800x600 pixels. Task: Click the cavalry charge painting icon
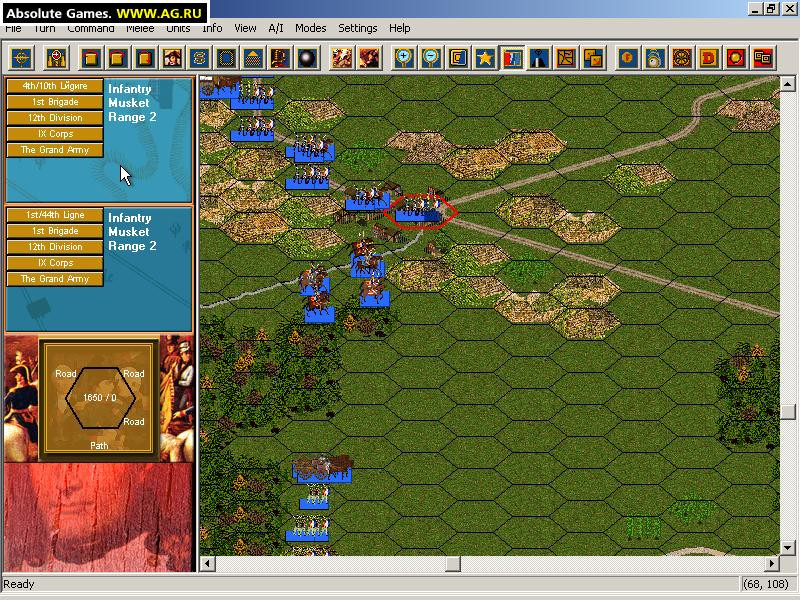tap(369, 58)
